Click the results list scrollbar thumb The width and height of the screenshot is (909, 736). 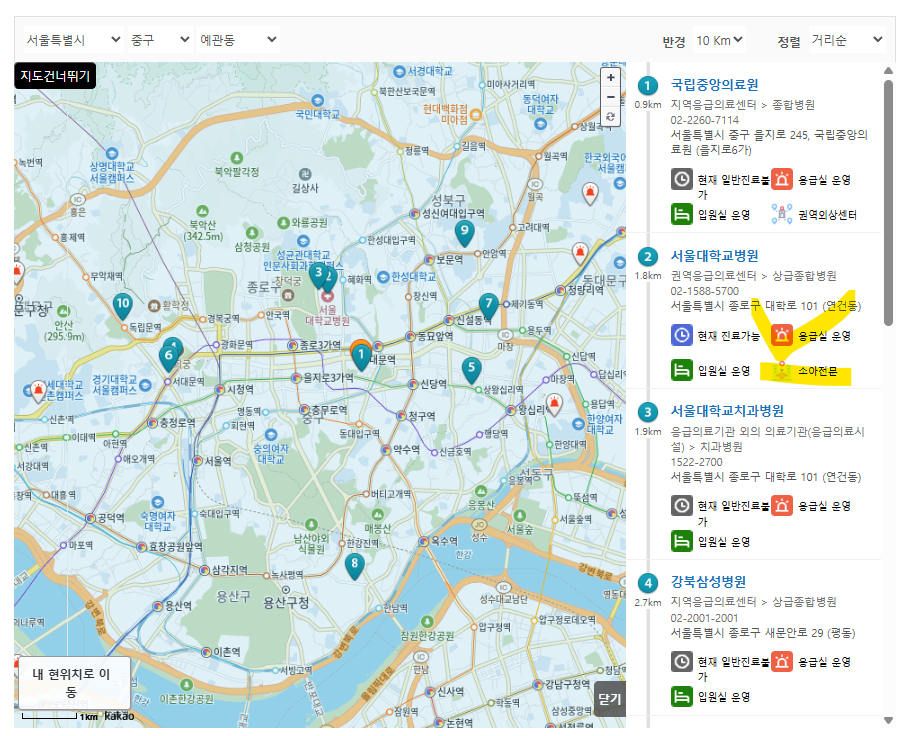(889, 203)
